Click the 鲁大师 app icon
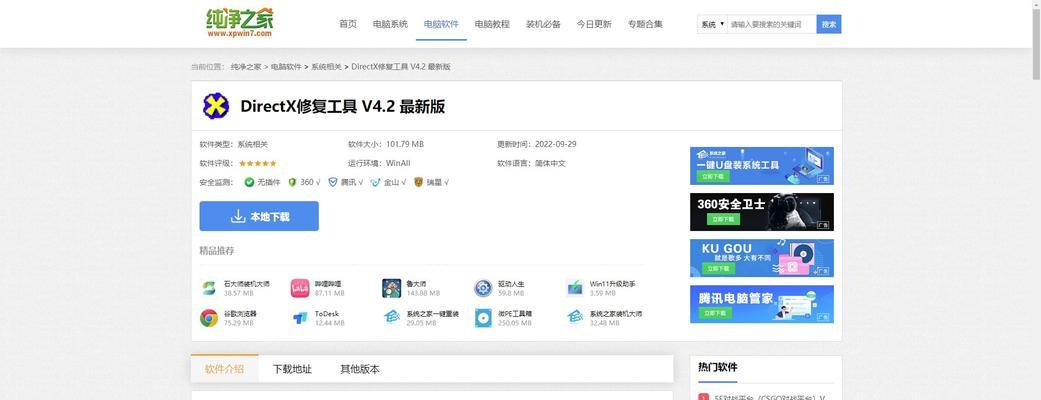1041x400 pixels. [392, 288]
